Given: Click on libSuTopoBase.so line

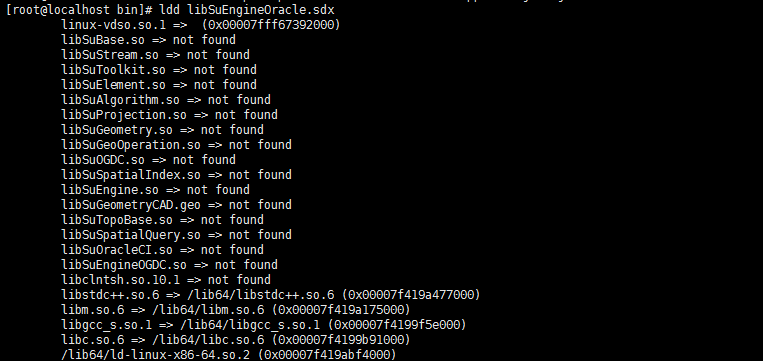Looking at the screenshot, I should pyautogui.click(x=162, y=220).
